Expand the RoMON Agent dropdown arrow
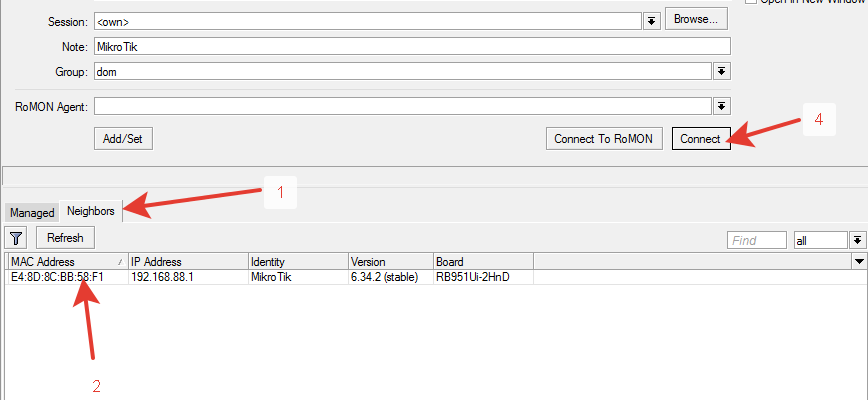 721,106
